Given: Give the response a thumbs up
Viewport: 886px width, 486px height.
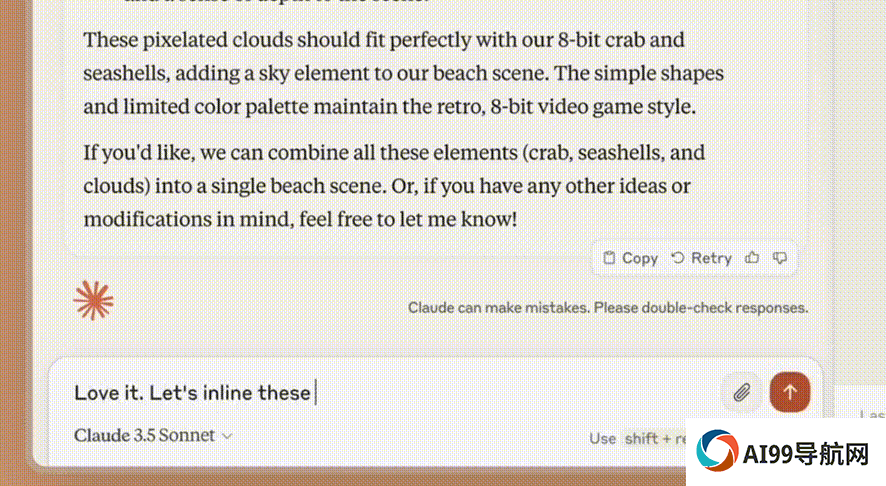Looking at the screenshot, I should point(752,258).
